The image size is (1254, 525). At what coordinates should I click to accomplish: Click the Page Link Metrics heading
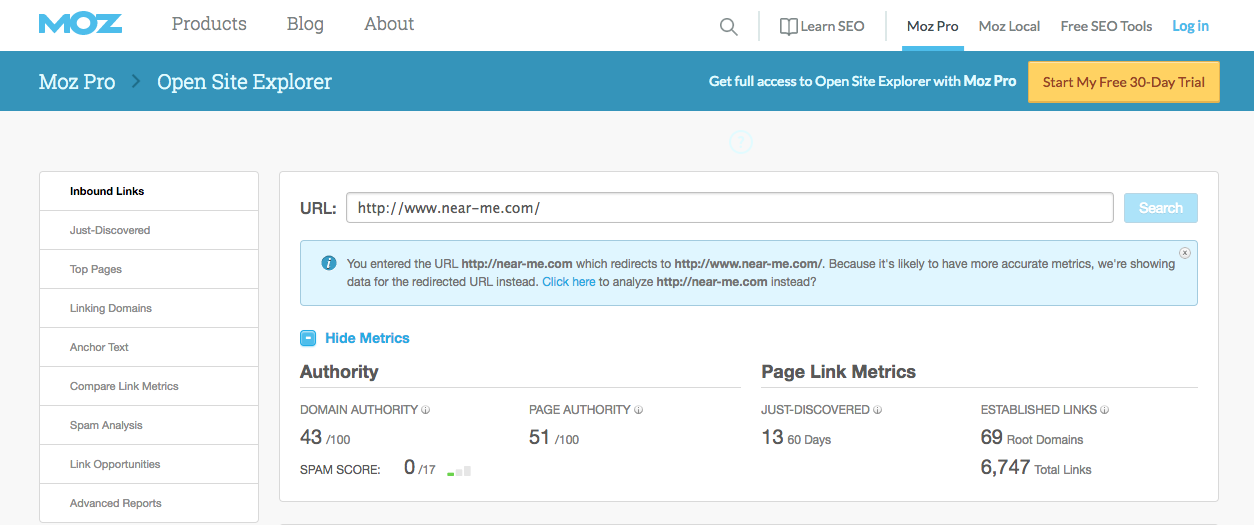(x=839, y=372)
